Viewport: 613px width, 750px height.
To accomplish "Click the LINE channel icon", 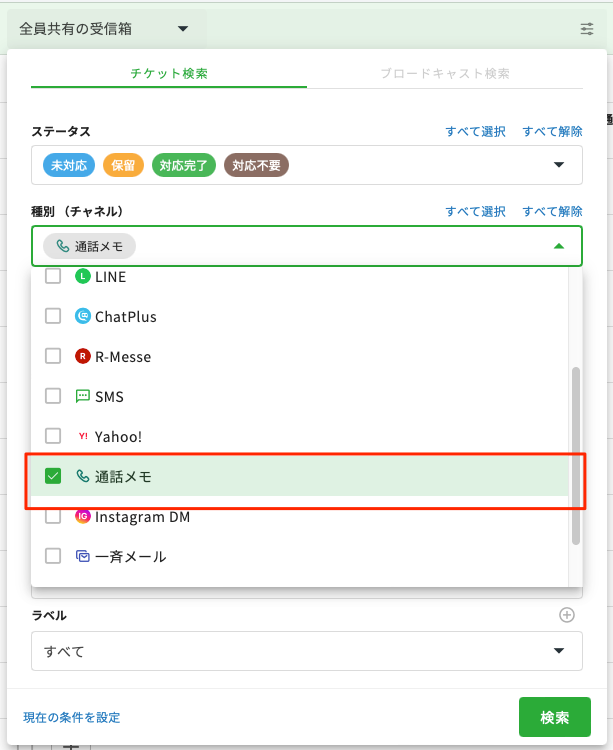I will point(83,277).
